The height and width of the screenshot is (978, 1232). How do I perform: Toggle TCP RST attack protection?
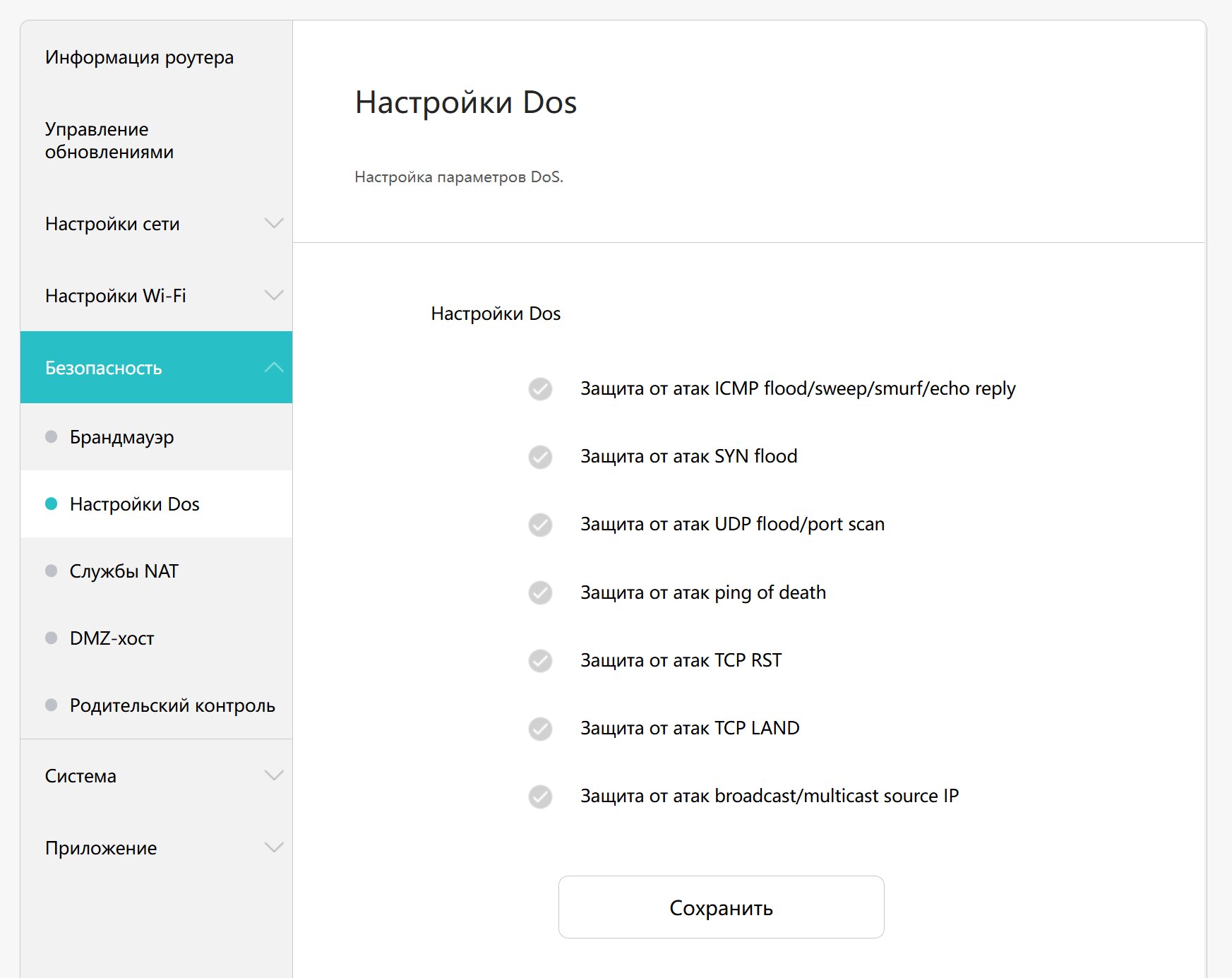540,661
